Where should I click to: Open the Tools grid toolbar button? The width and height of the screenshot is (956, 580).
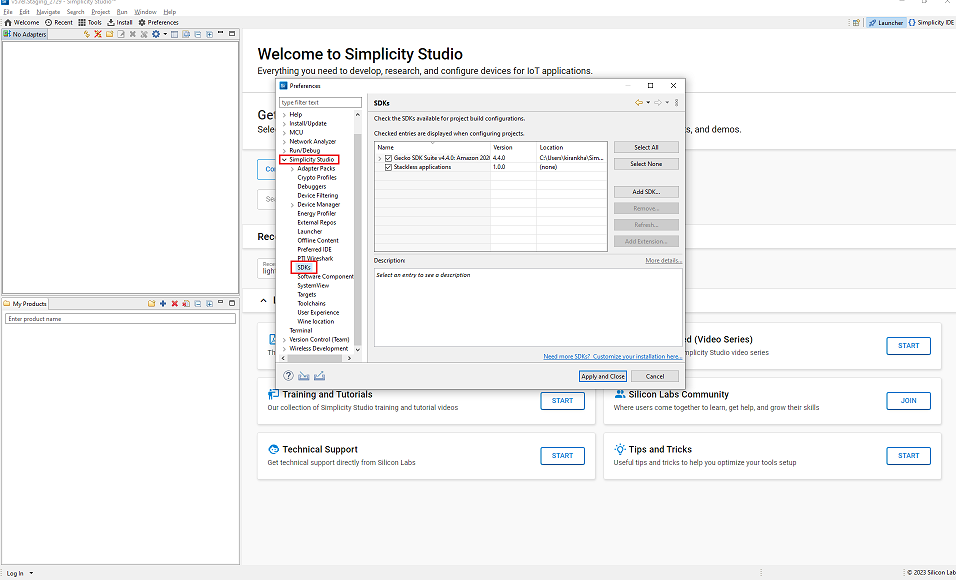(x=90, y=23)
